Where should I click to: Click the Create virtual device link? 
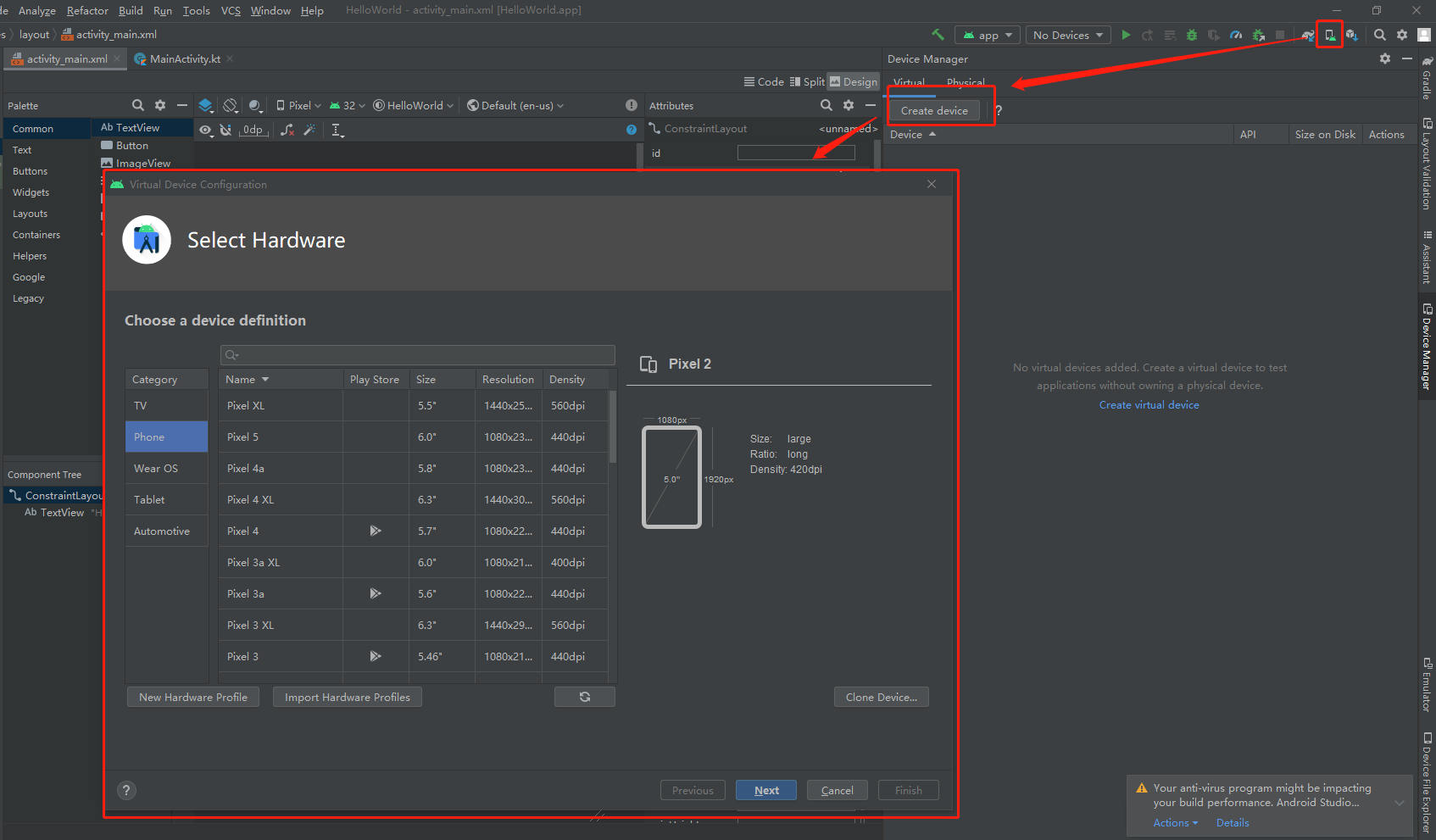[x=1149, y=404]
